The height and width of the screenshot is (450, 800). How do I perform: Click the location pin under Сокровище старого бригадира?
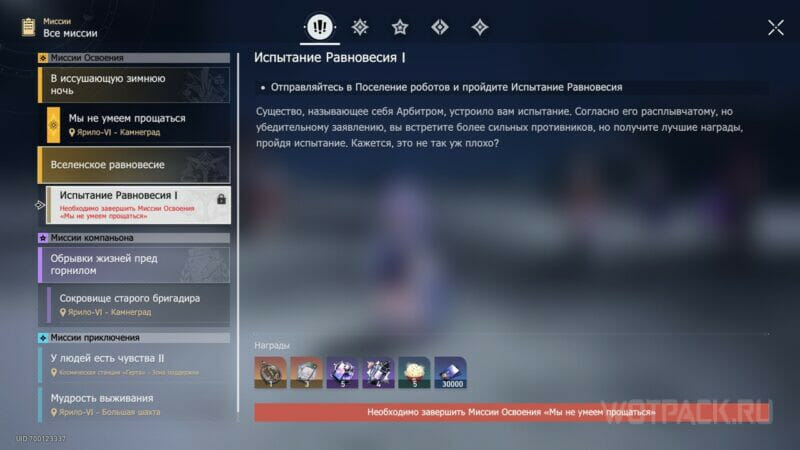pyautogui.click(x=63, y=312)
